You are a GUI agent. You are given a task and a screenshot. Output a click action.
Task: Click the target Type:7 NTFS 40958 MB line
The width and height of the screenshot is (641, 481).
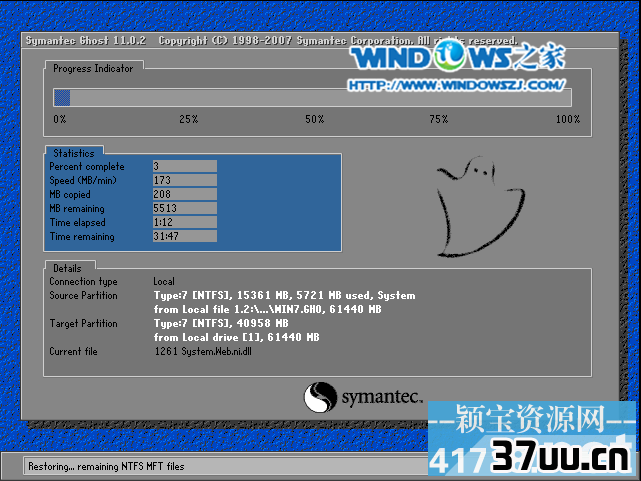click(x=221, y=323)
